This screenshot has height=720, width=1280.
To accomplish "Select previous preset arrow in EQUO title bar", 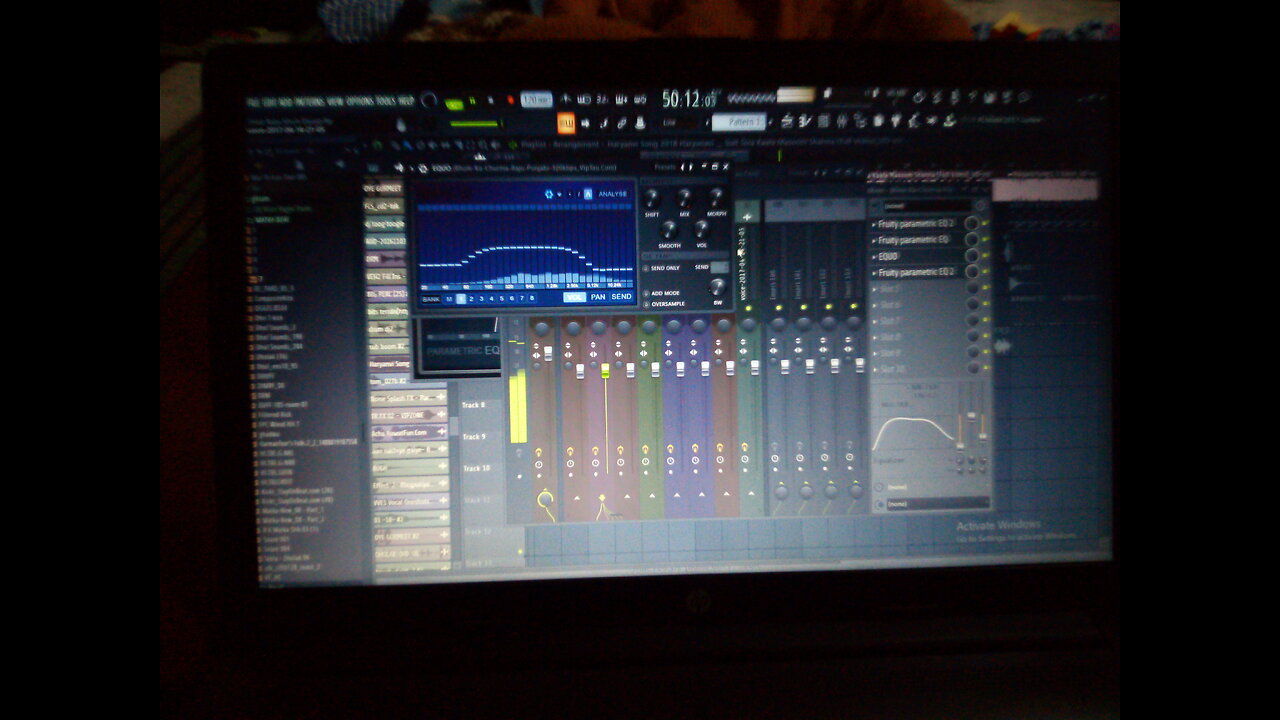I will coord(683,167).
